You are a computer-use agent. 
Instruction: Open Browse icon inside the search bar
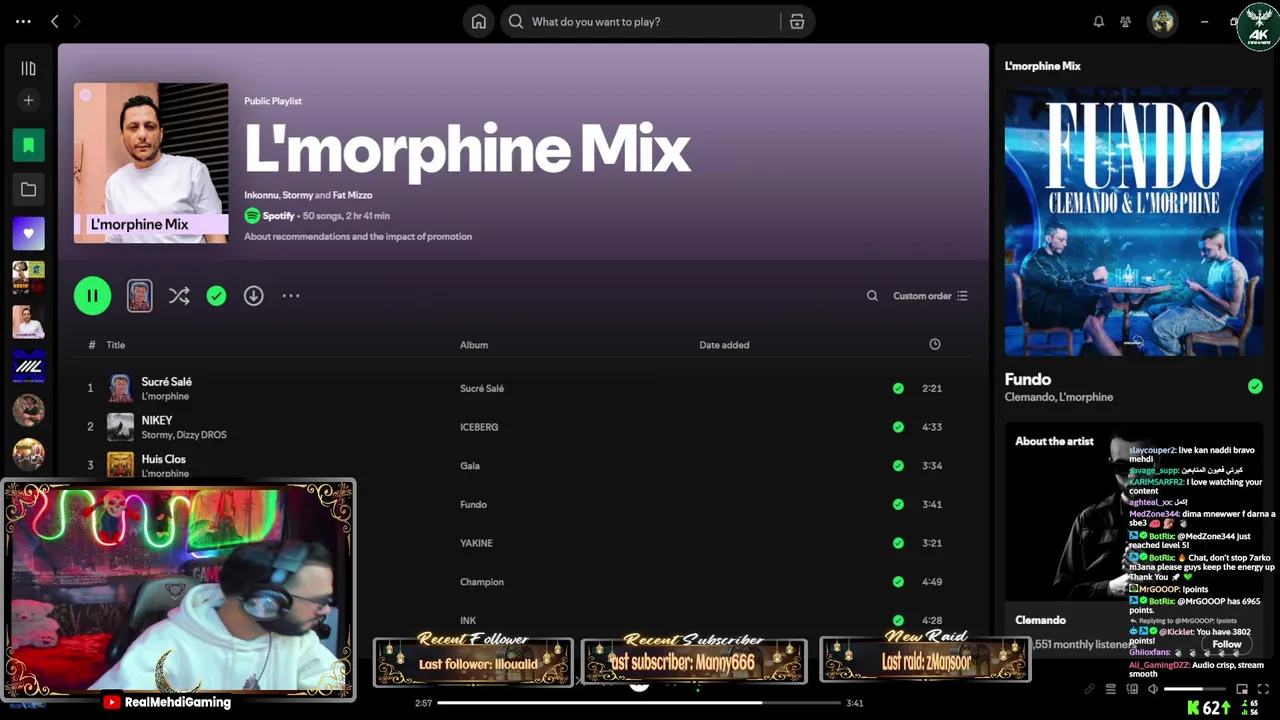[797, 21]
